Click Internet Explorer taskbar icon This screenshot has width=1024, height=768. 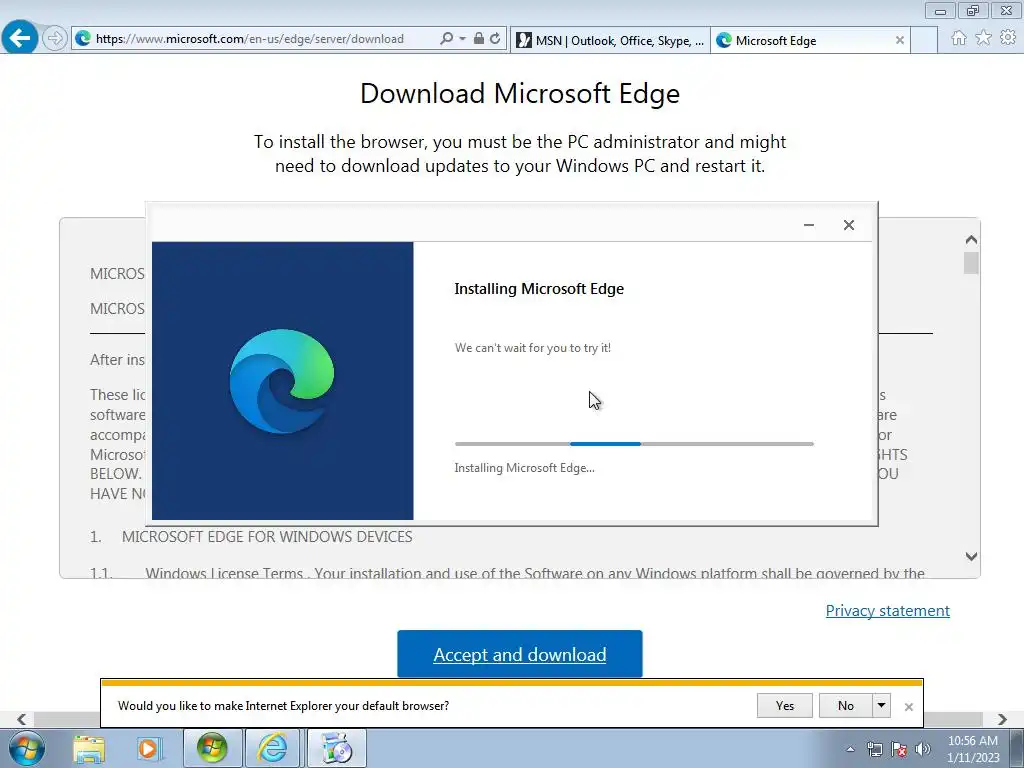click(x=272, y=748)
